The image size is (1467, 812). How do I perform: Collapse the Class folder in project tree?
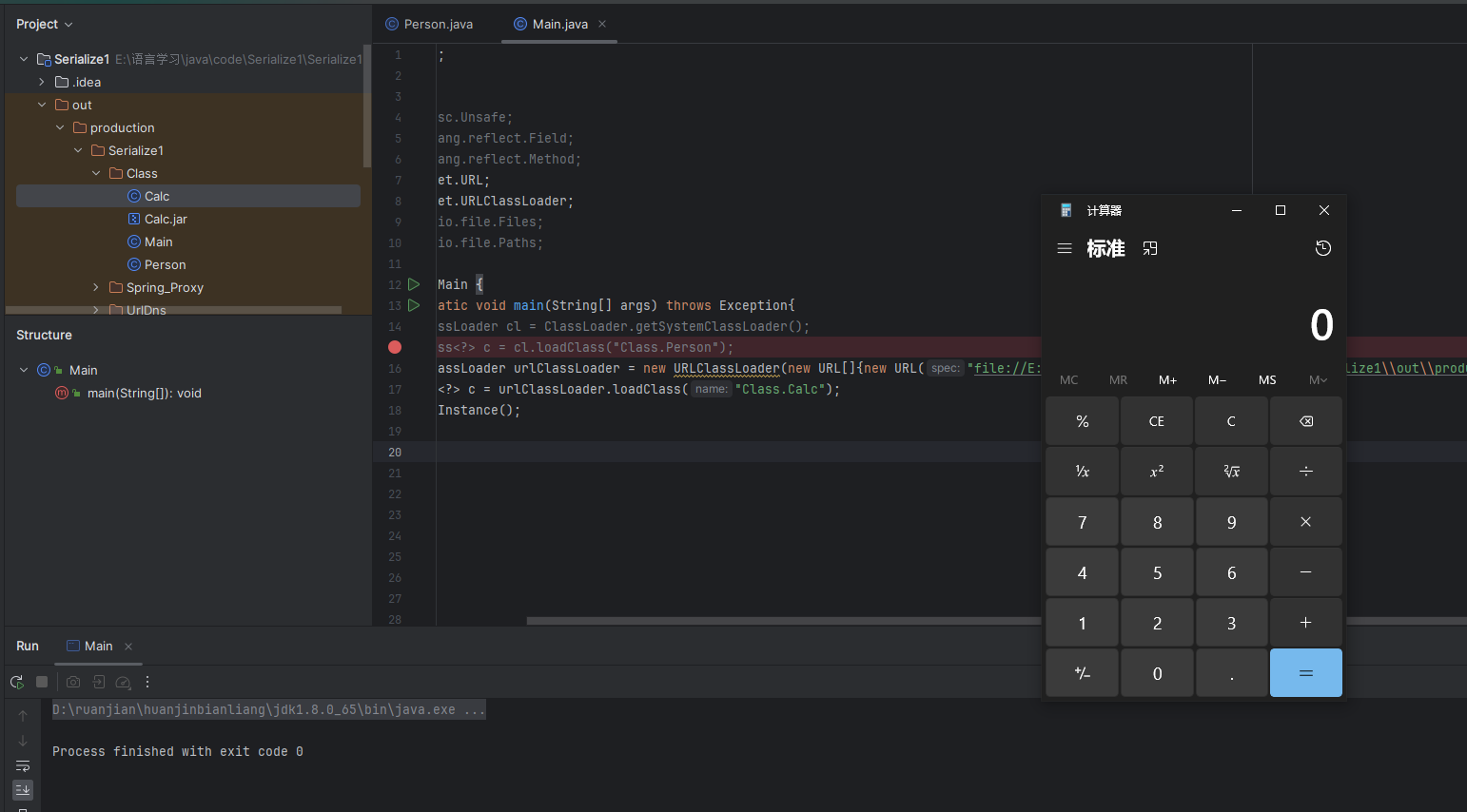click(x=96, y=173)
